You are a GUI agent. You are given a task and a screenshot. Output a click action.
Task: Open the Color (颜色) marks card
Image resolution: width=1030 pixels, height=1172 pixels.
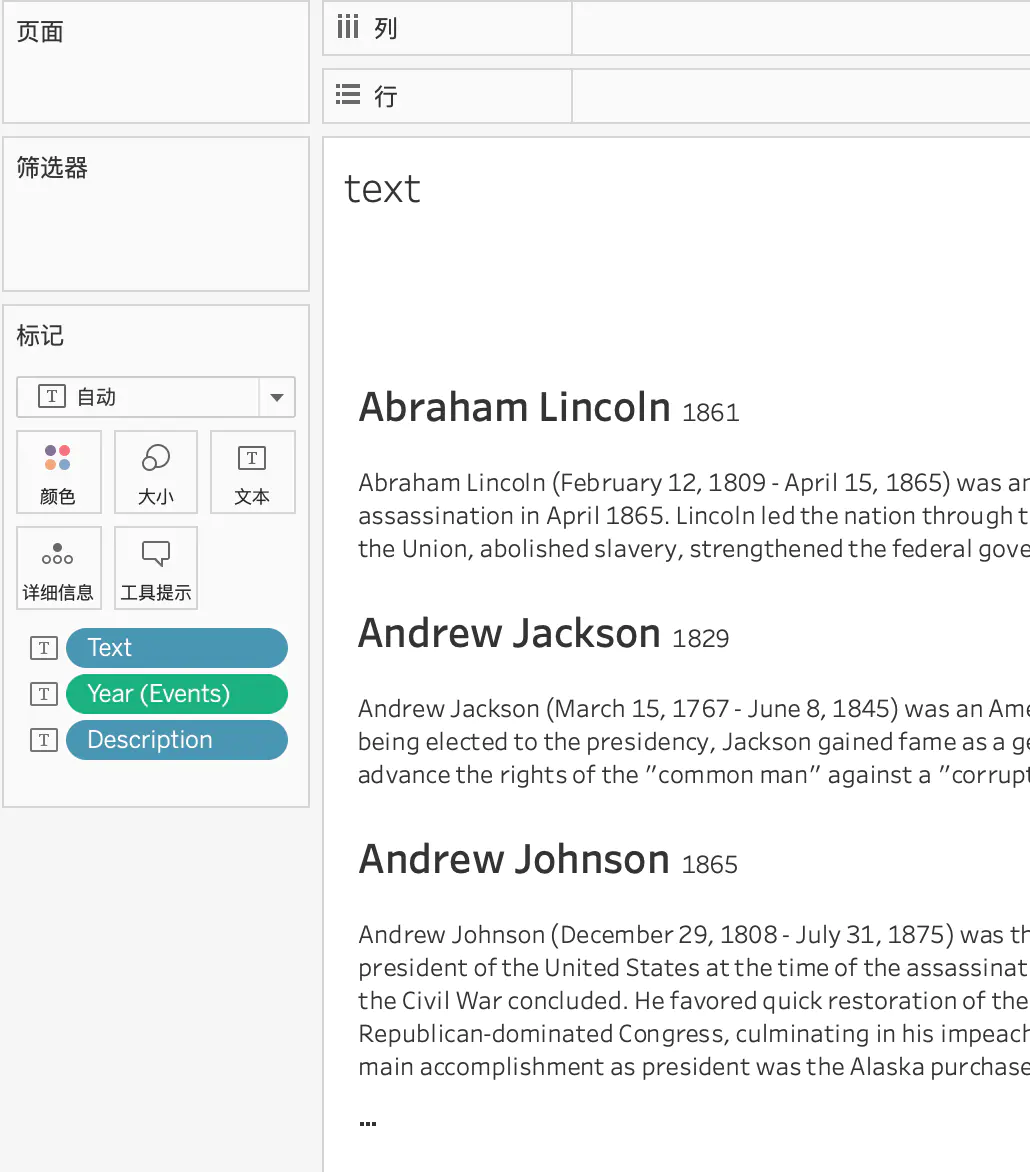58,472
